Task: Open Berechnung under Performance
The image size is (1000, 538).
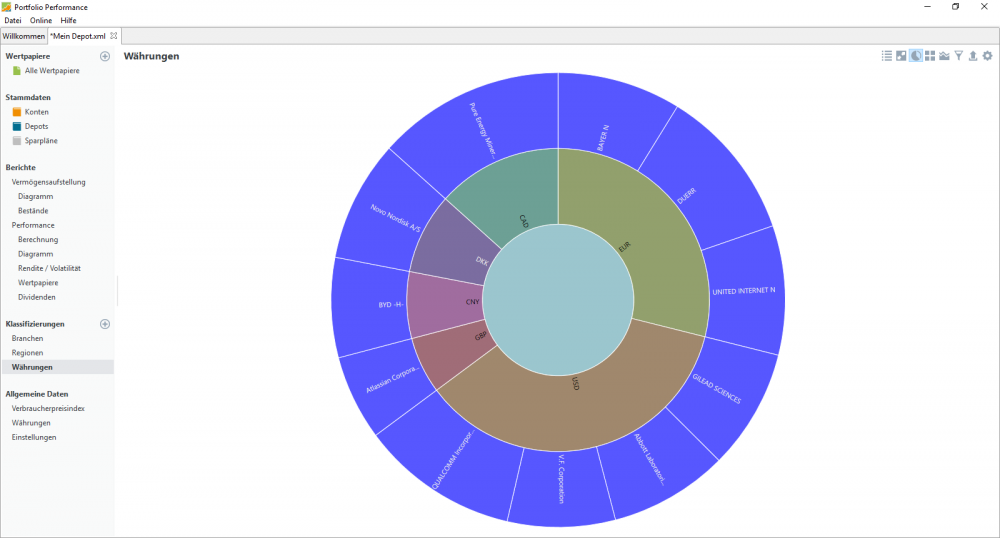Action: tap(38, 240)
